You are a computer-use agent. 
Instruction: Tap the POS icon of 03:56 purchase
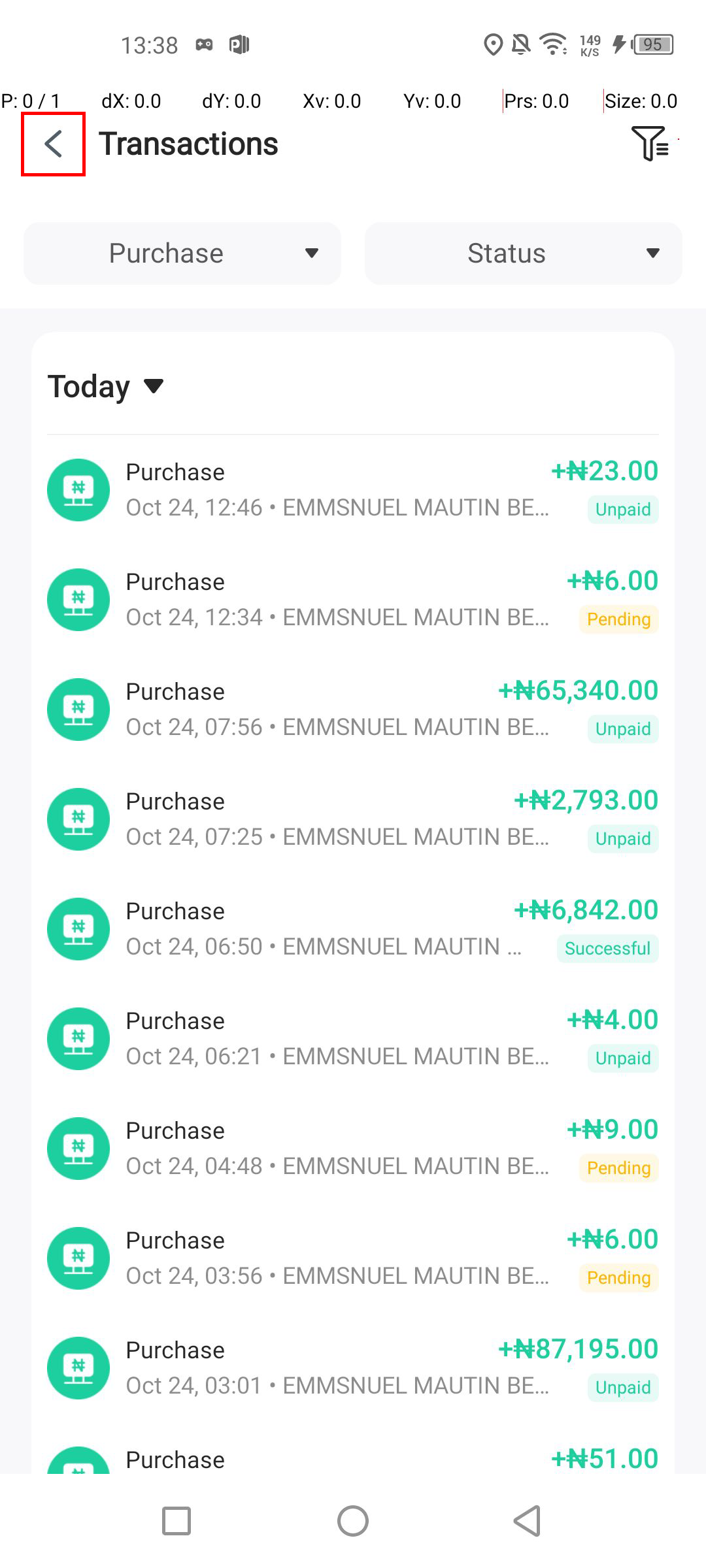click(78, 1258)
